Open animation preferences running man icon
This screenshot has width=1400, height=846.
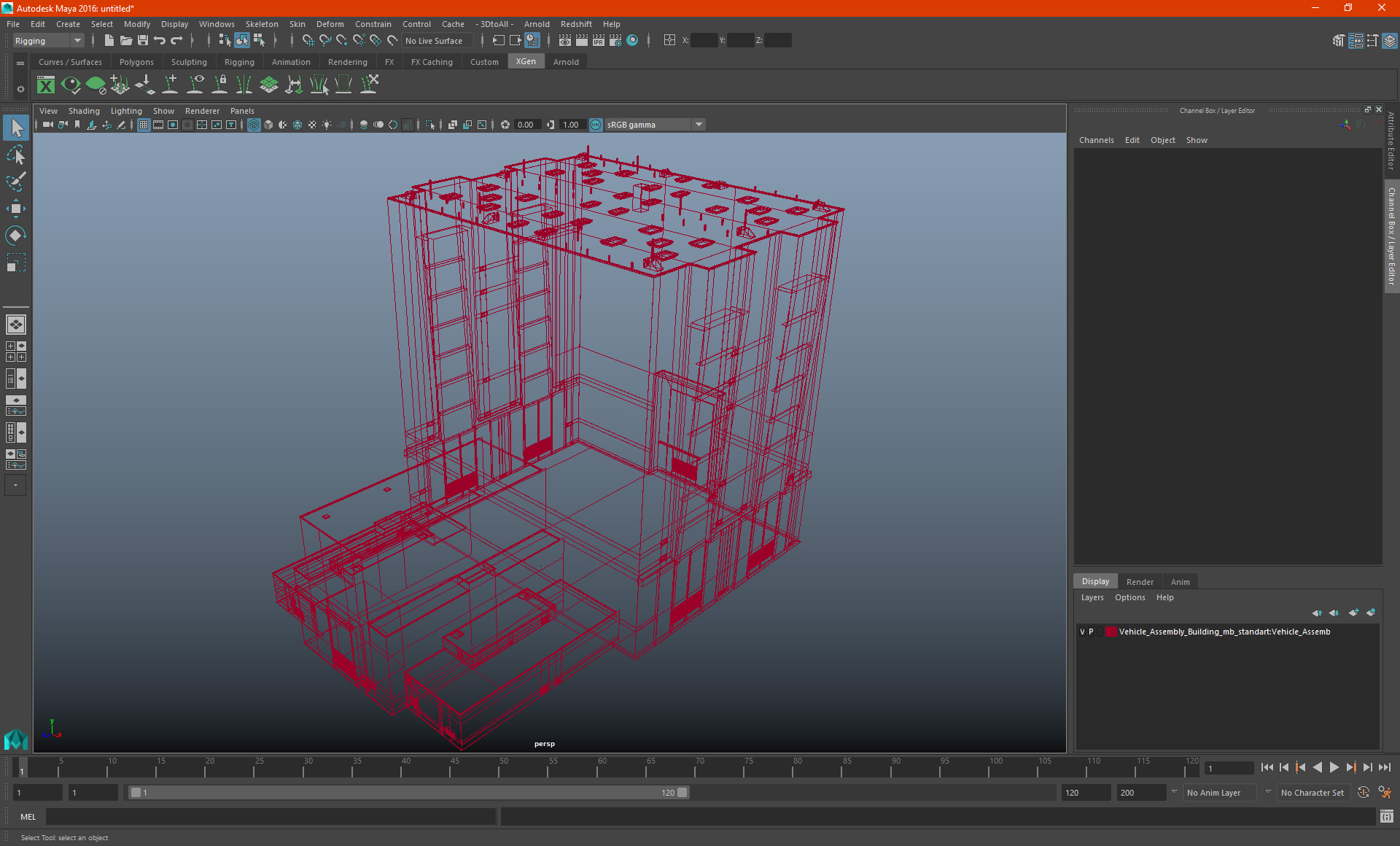[1385, 793]
